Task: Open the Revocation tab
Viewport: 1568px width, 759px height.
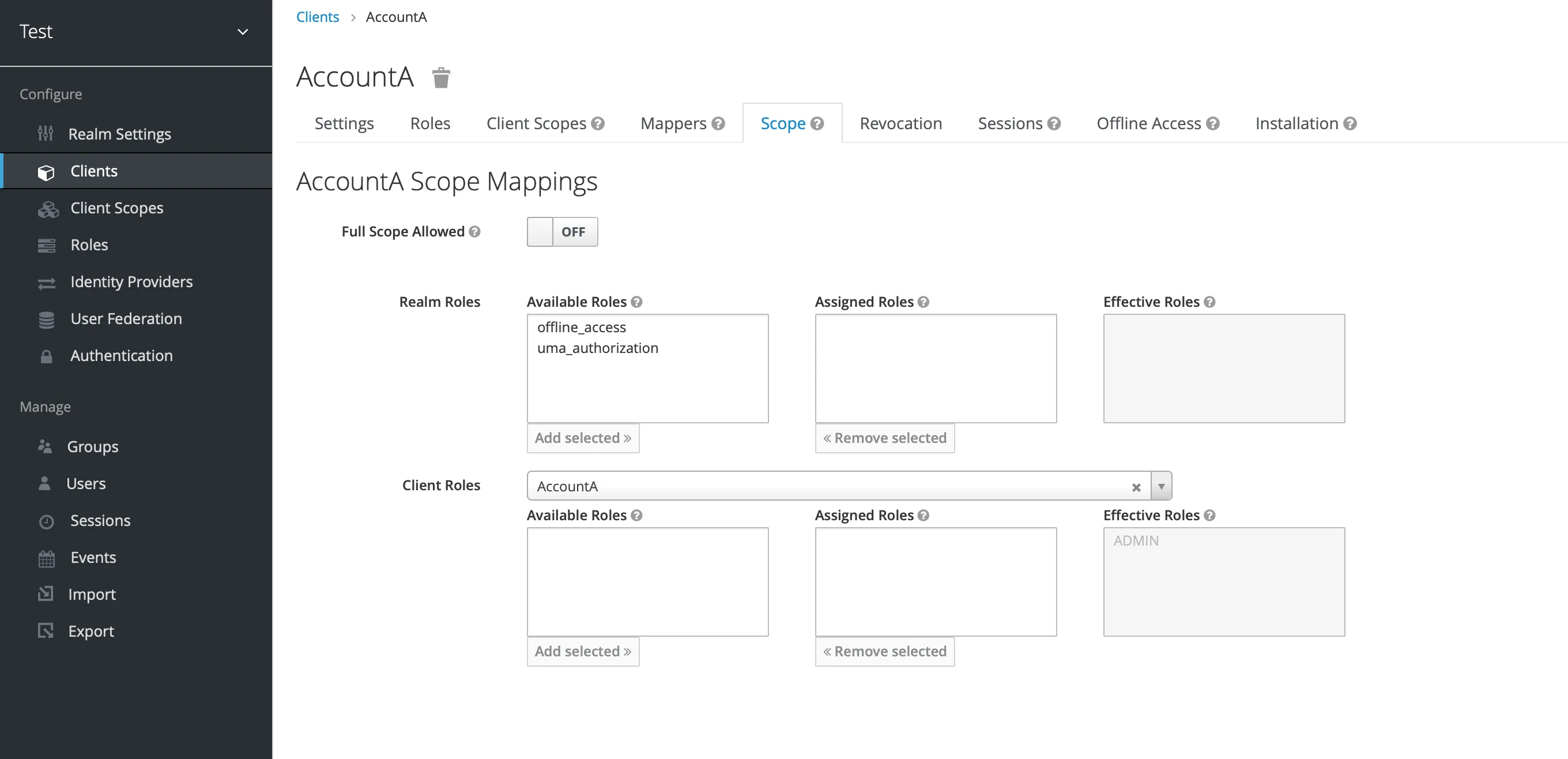Action: tap(900, 123)
